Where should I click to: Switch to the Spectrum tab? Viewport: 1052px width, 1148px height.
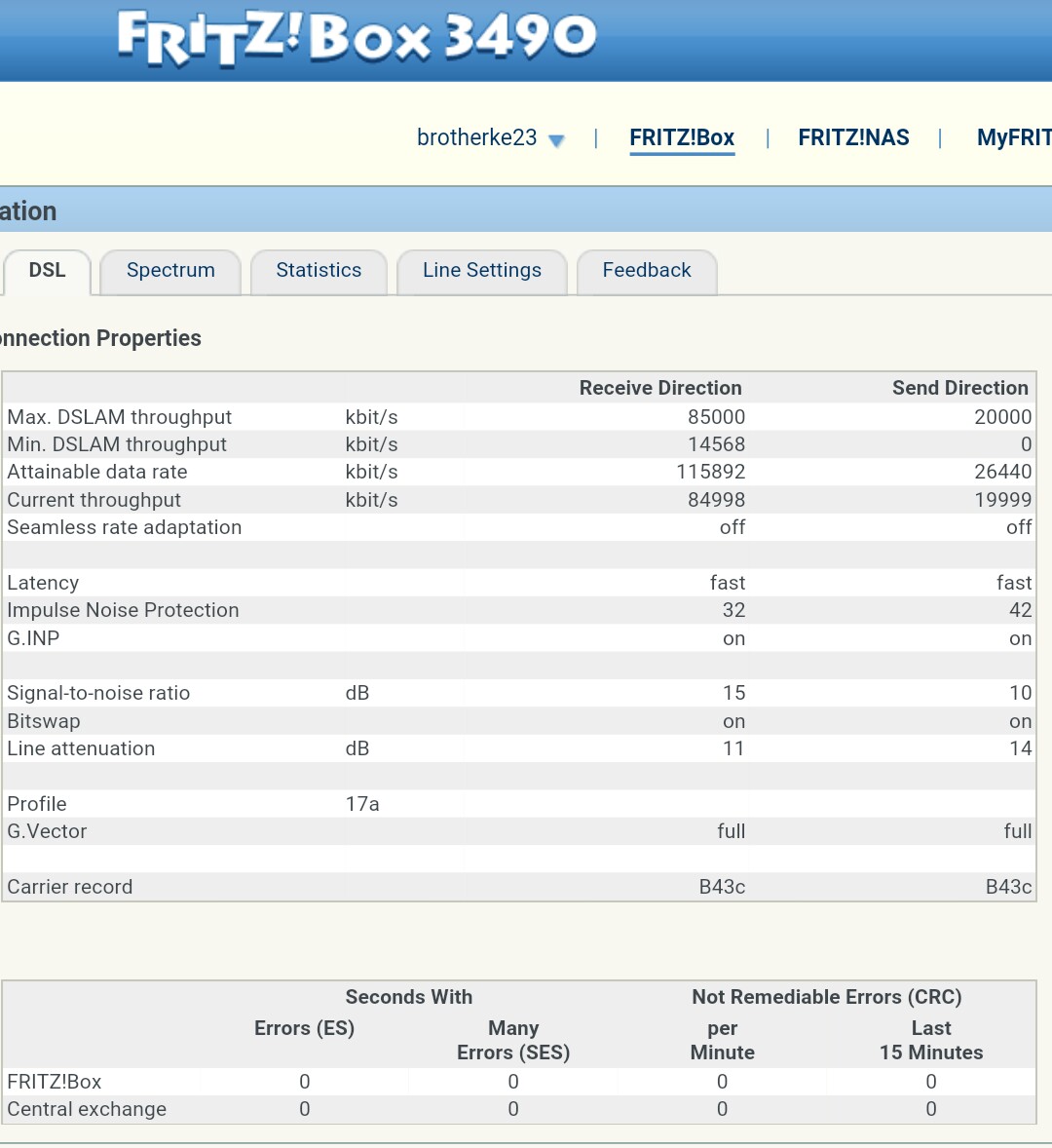(x=170, y=270)
